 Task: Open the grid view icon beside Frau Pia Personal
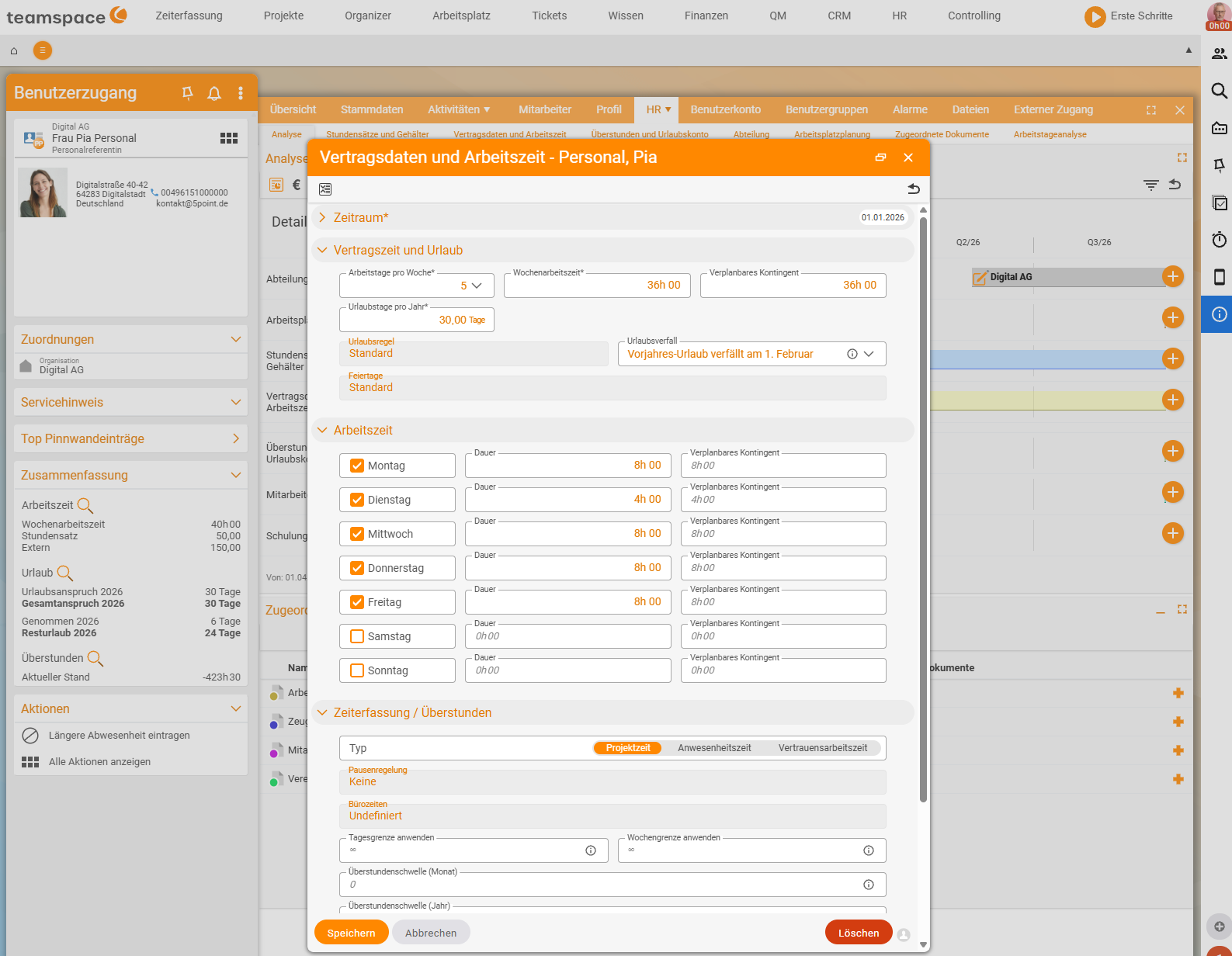point(229,138)
